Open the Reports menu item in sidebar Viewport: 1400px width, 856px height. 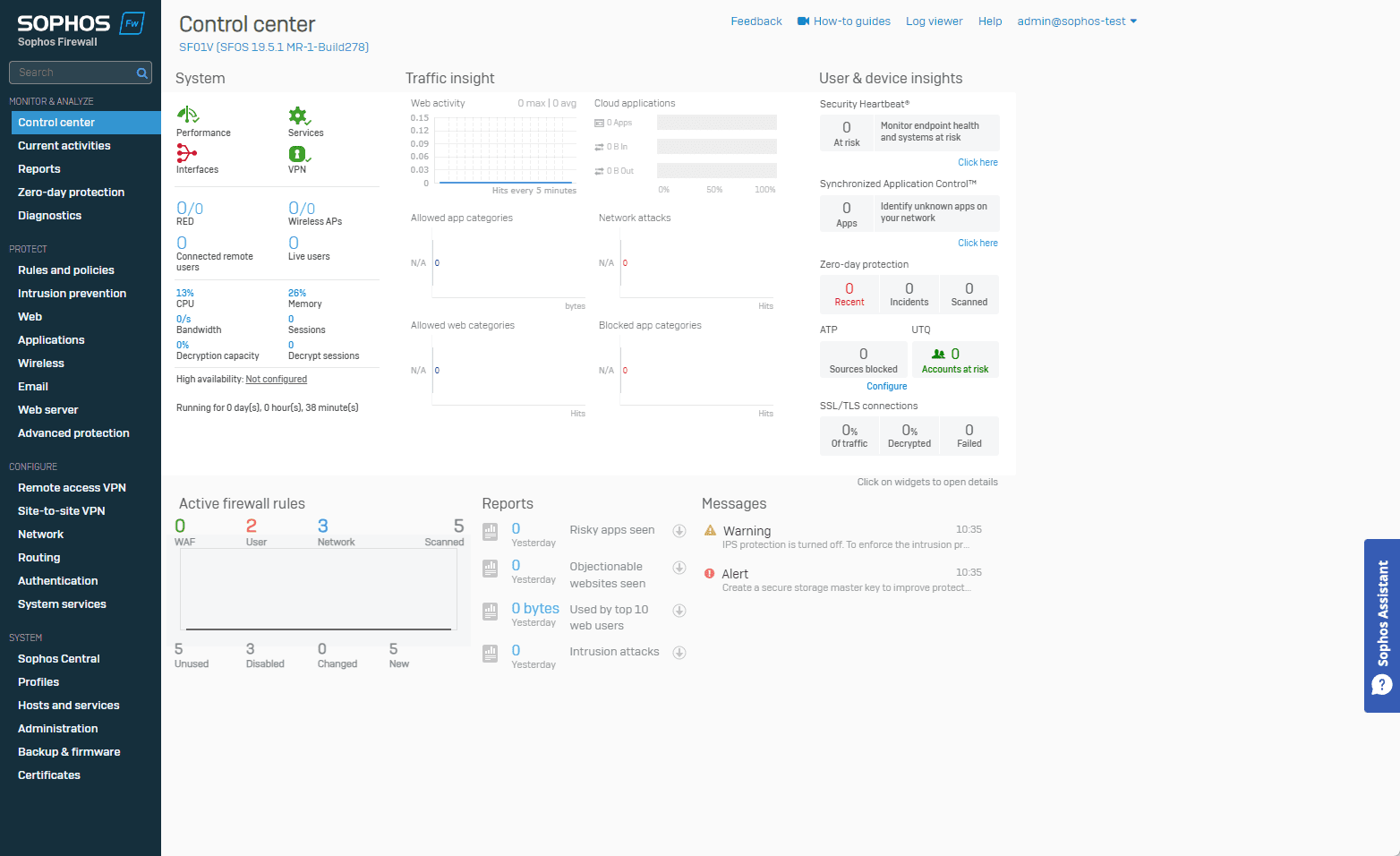pos(39,169)
